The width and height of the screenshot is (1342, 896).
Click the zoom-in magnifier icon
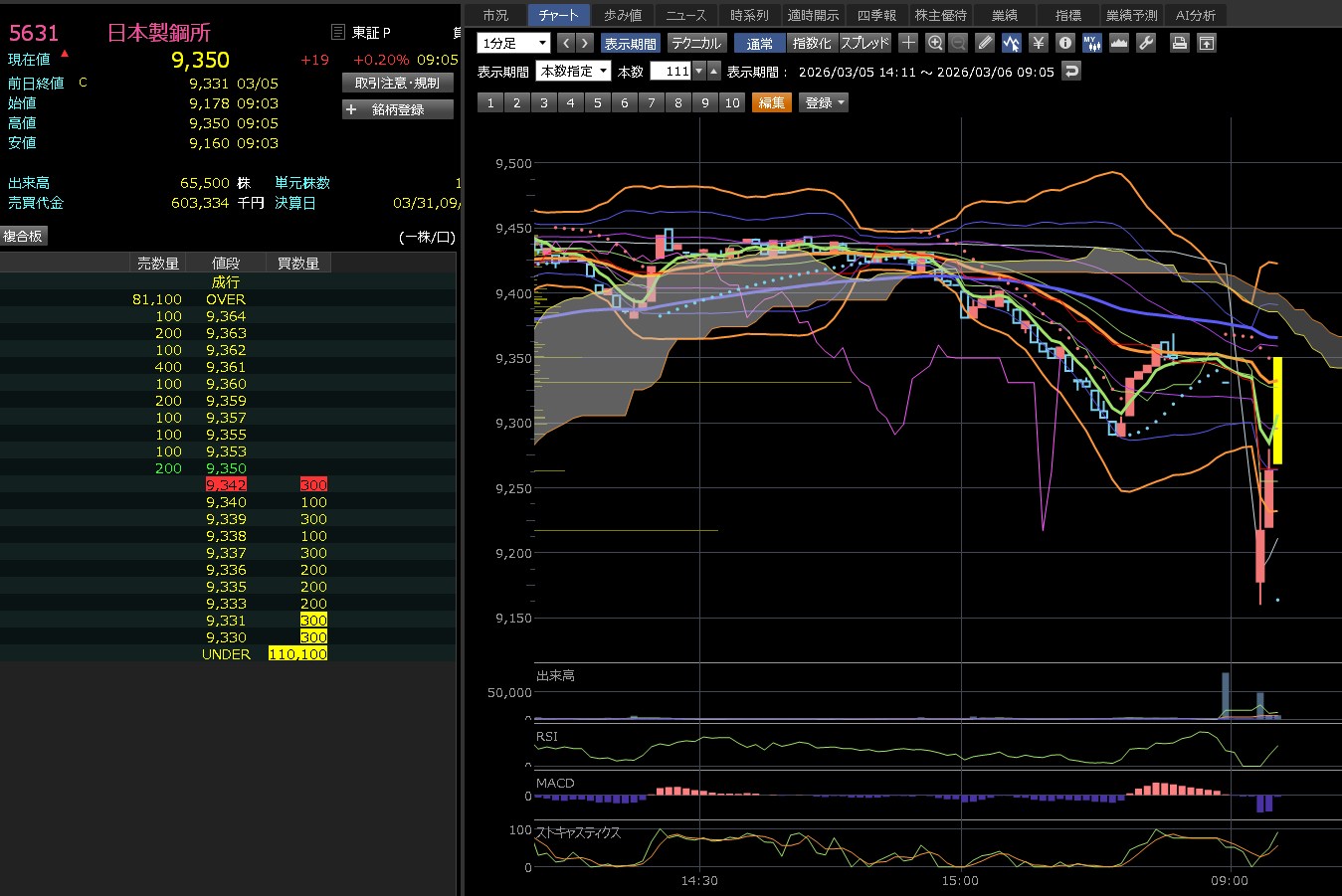pyautogui.click(x=935, y=43)
